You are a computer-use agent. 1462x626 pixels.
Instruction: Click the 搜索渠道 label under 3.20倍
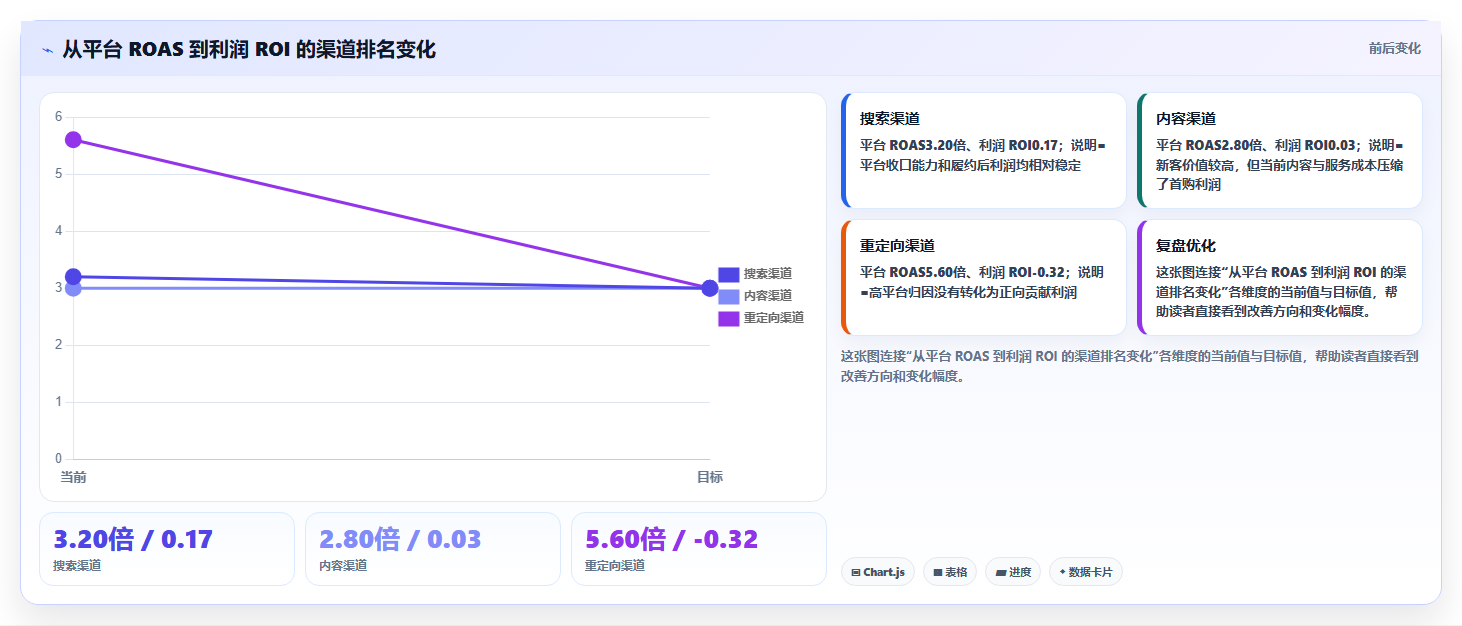(x=77, y=565)
